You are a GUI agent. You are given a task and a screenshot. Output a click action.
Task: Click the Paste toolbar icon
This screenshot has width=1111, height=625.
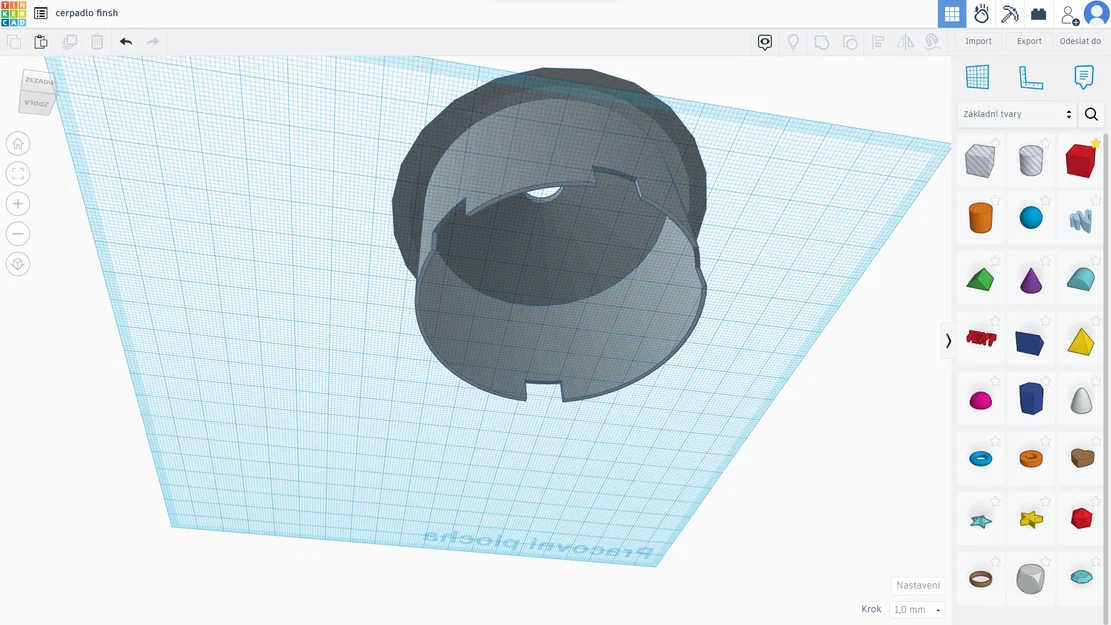tap(41, 42)
